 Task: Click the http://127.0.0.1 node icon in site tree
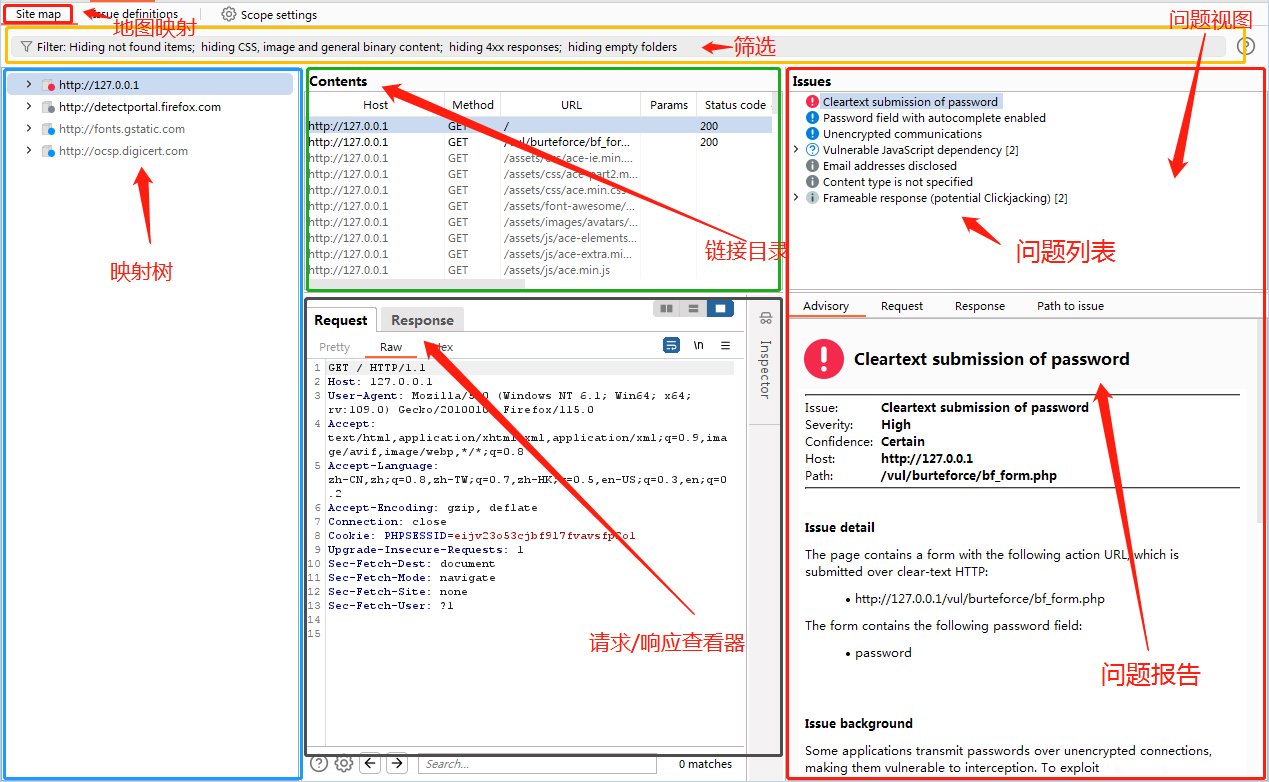pyautogui.click(x=48, y=85)
